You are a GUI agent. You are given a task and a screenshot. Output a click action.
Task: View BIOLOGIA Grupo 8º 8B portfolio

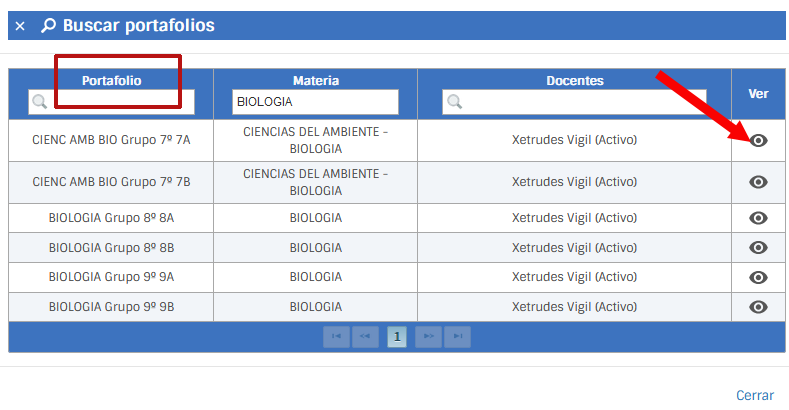tap(759, 248)
